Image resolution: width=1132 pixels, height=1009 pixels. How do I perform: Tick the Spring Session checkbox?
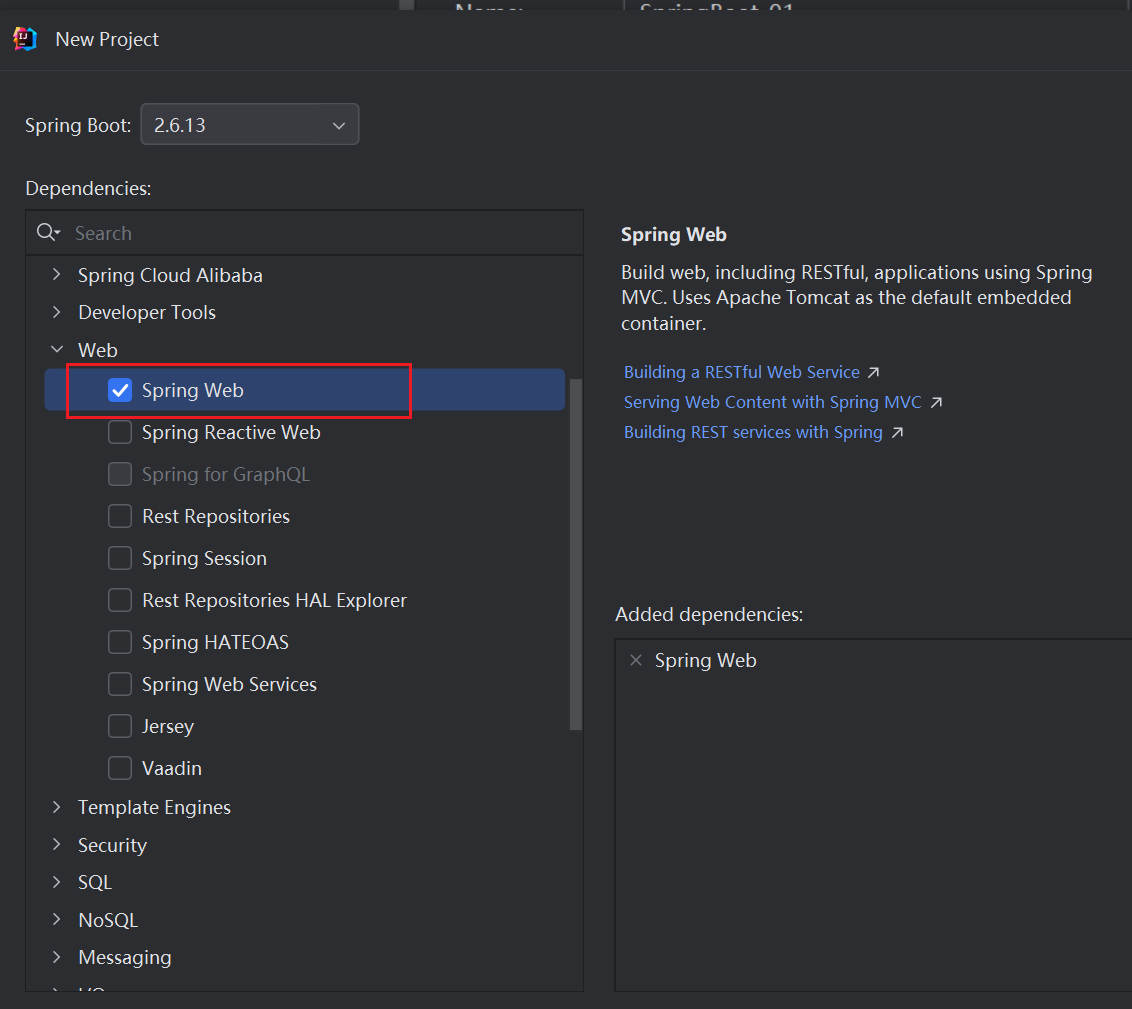tap(120, 558)
